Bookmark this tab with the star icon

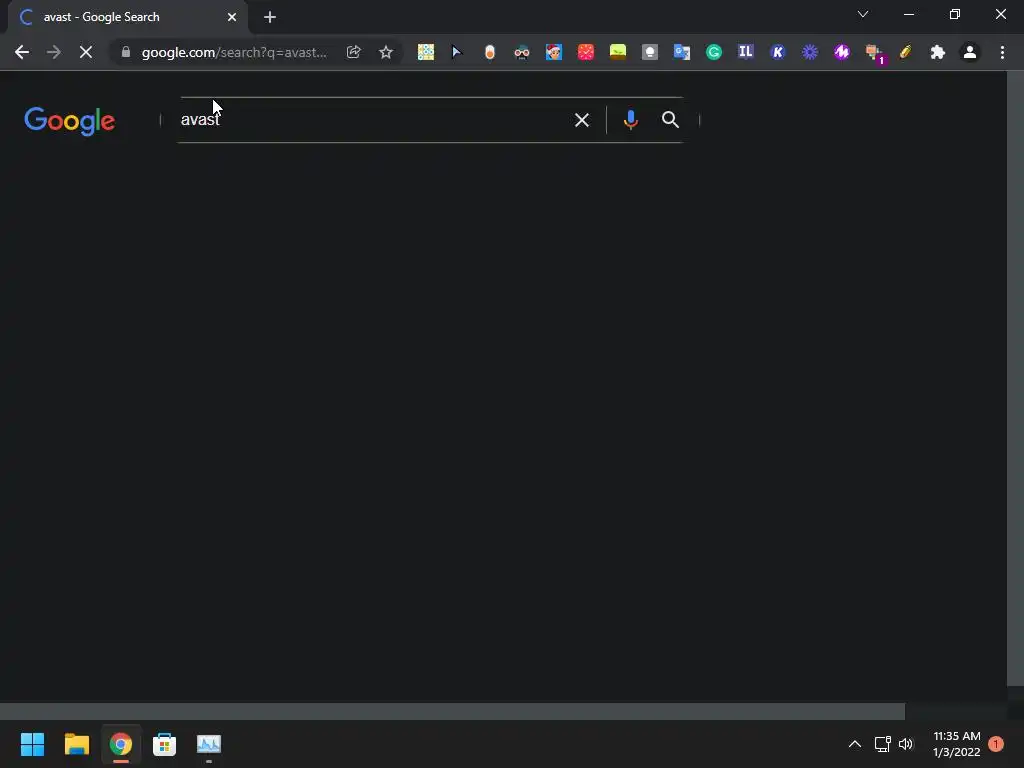pyautogui.click(x=386, y=52)
